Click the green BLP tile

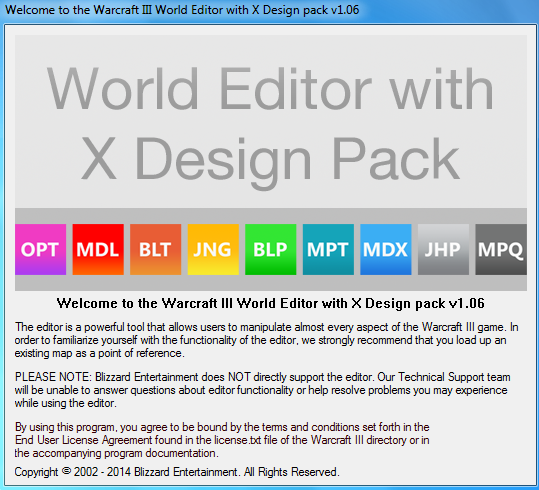pyautogui.click(x=271, y=249)
